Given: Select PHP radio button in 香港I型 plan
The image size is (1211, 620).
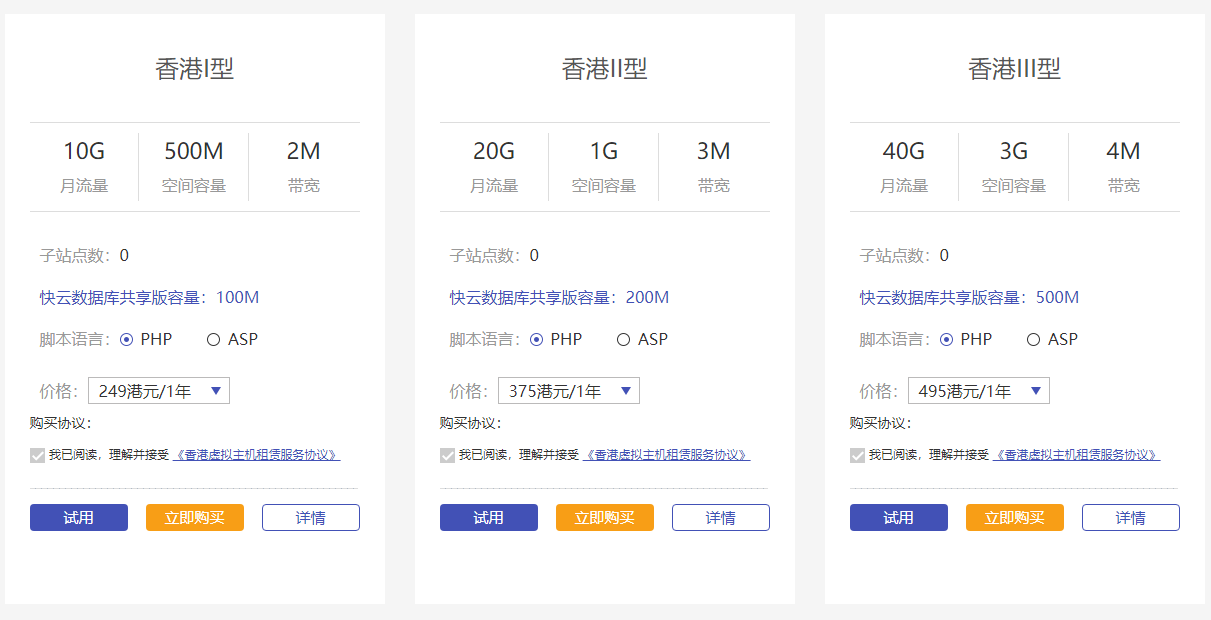Looking at the screenshot, I should click(127, 340).
